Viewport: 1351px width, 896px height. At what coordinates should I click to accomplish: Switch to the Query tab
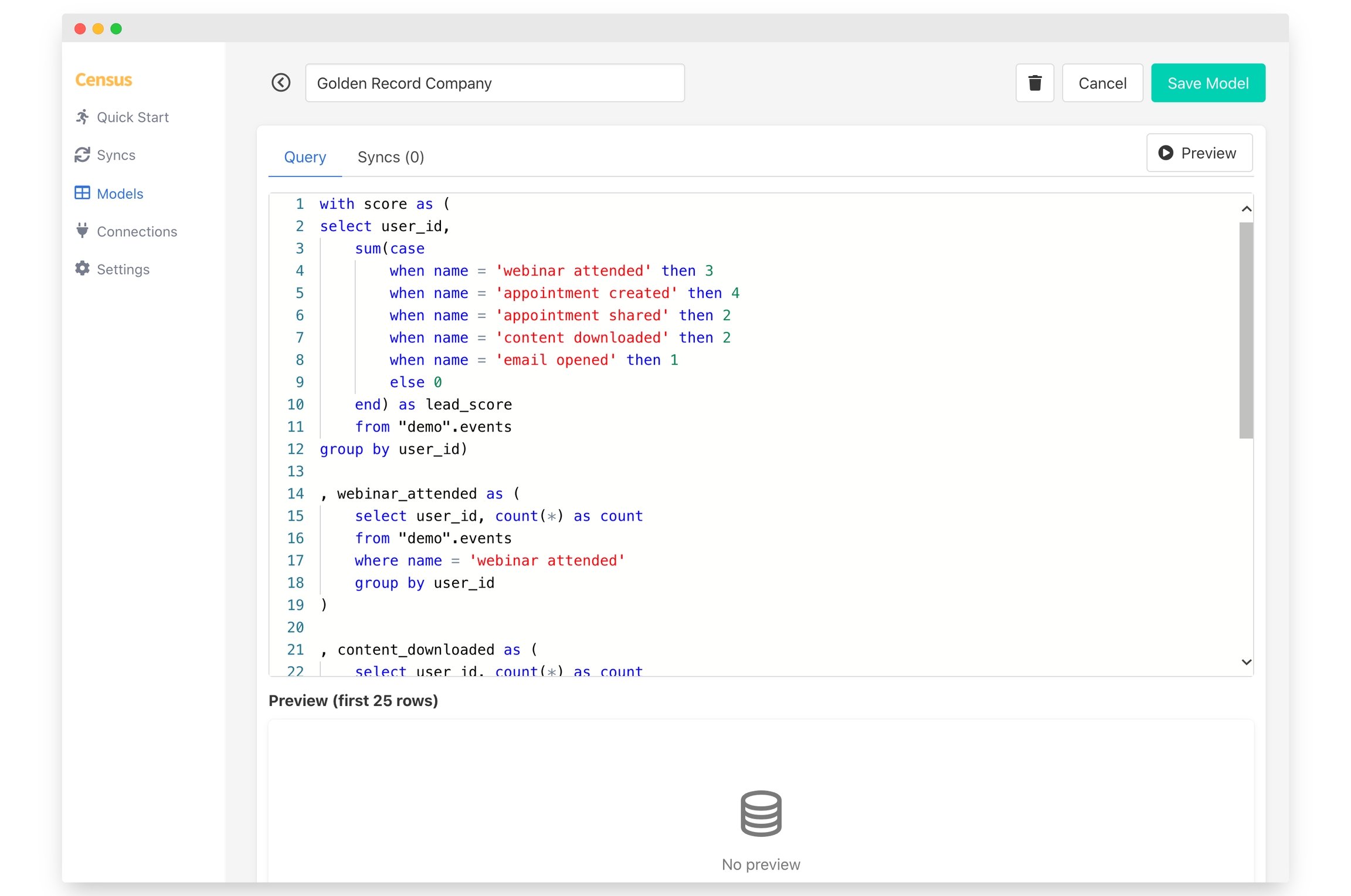point(305,157)
